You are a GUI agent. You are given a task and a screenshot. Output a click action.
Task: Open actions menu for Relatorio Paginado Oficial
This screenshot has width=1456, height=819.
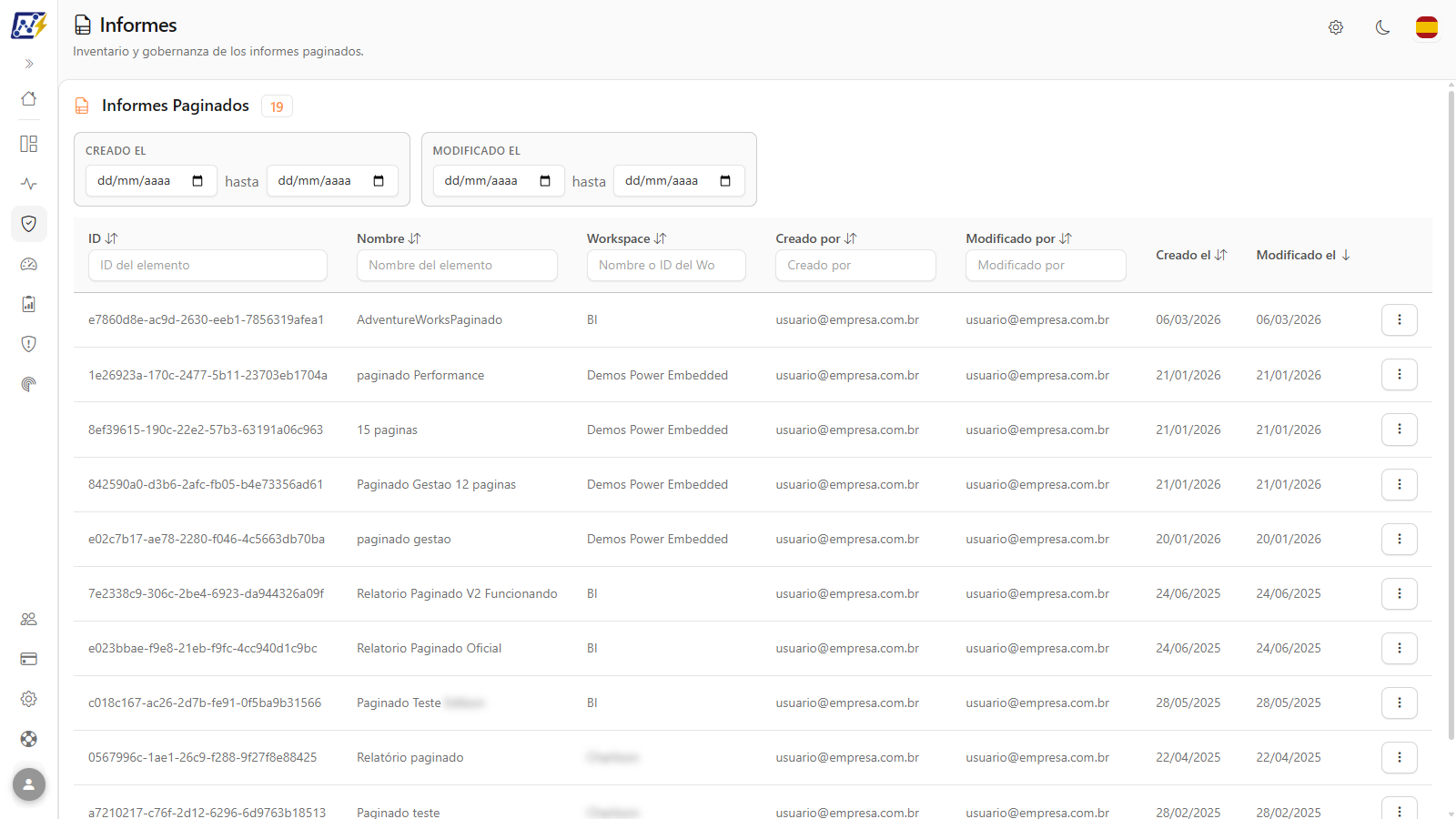click(1400, 648)
